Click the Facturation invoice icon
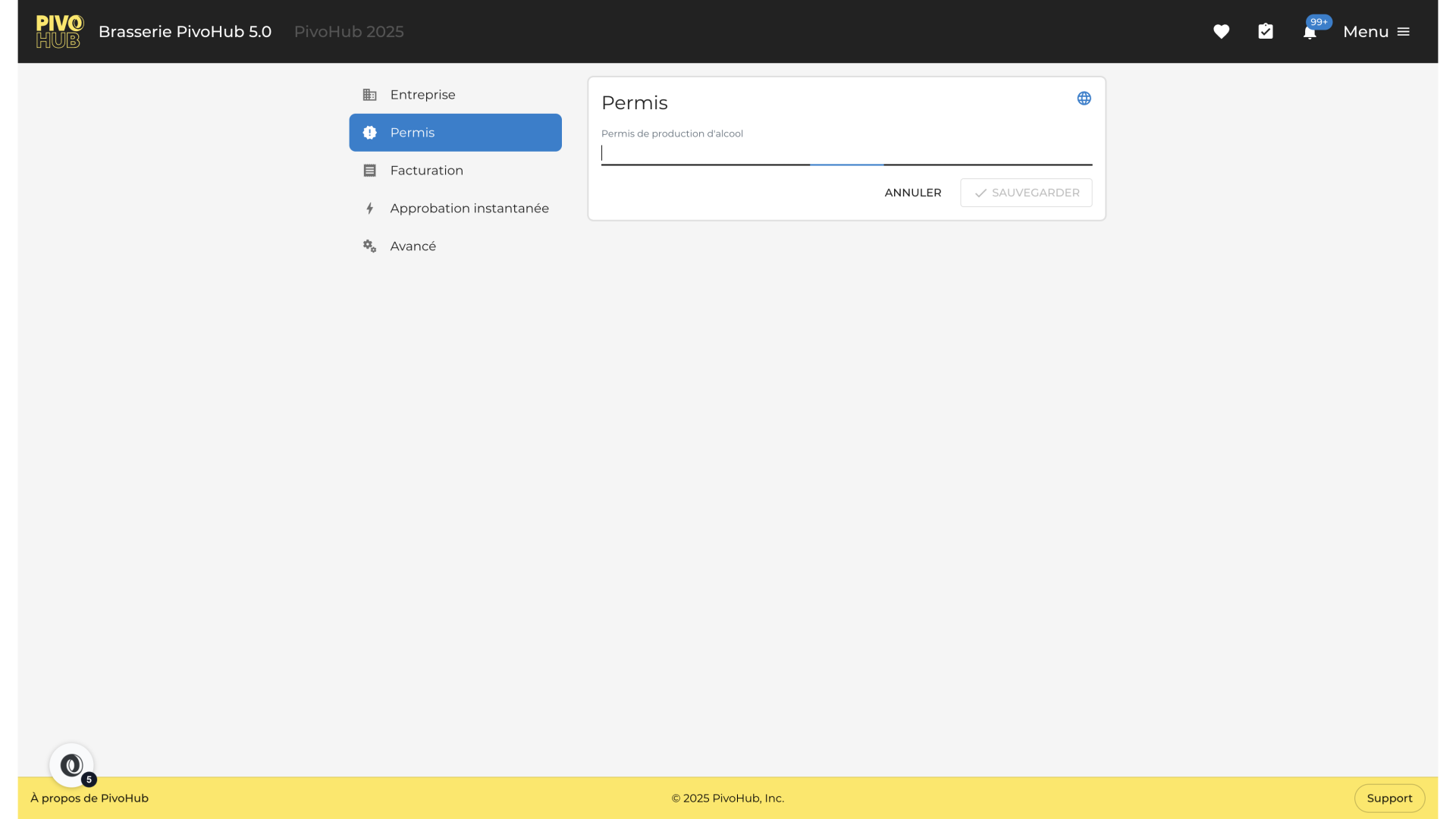1456x819 pixels. (x=370, y=171)
